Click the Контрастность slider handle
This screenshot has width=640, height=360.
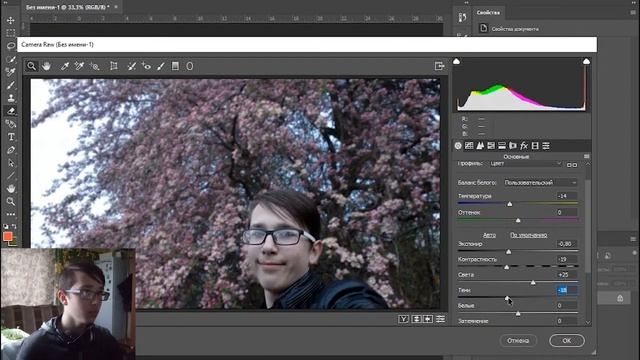pyautogui.click(x=507, y=267)
